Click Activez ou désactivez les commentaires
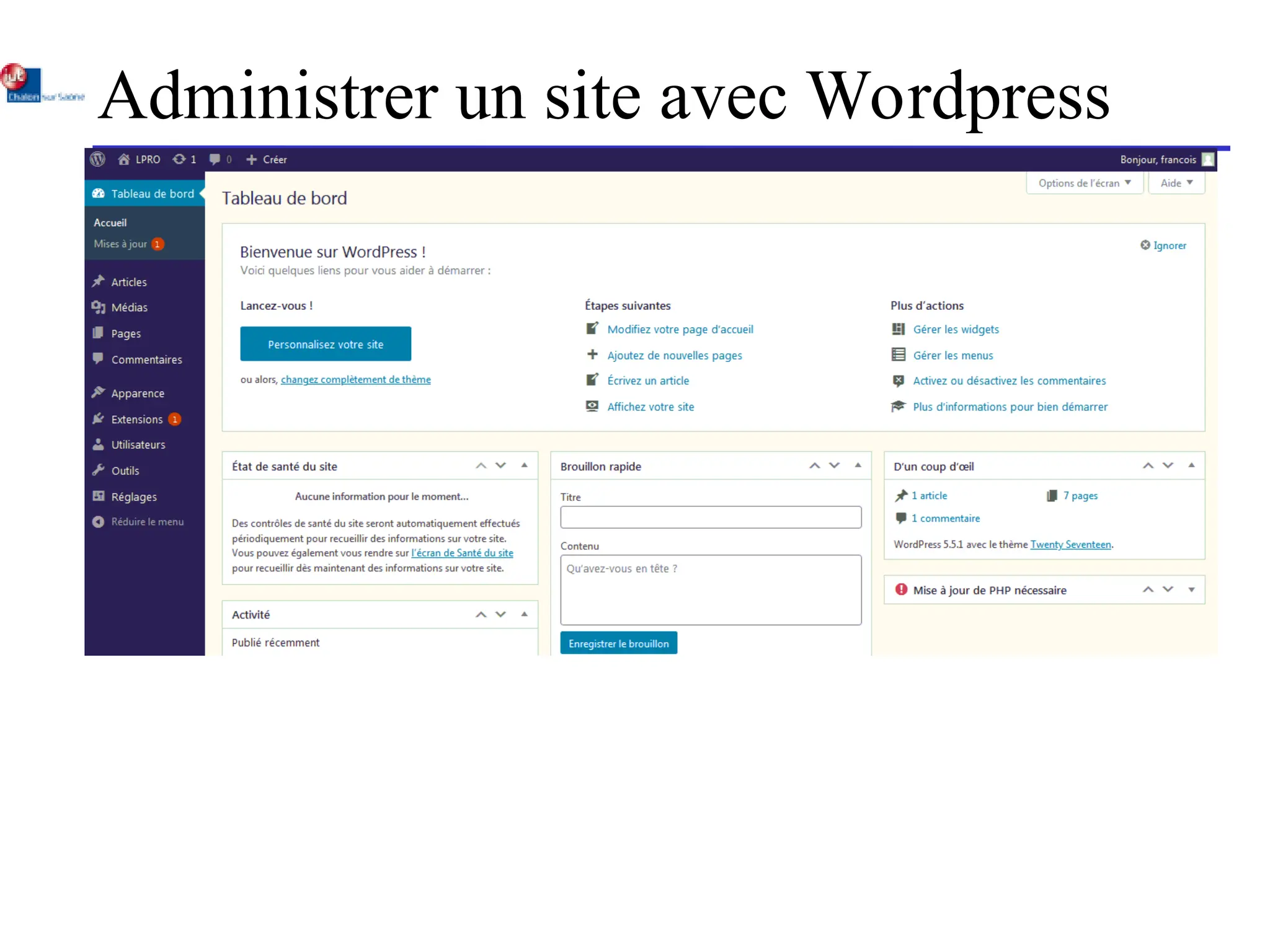 point(1010,381)
